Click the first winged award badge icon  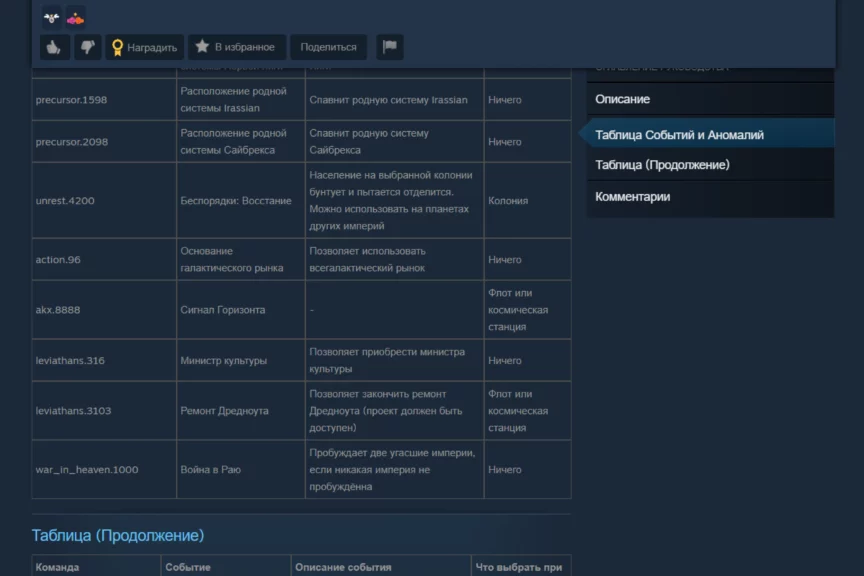pyautogui.click(x=52, y=17)
